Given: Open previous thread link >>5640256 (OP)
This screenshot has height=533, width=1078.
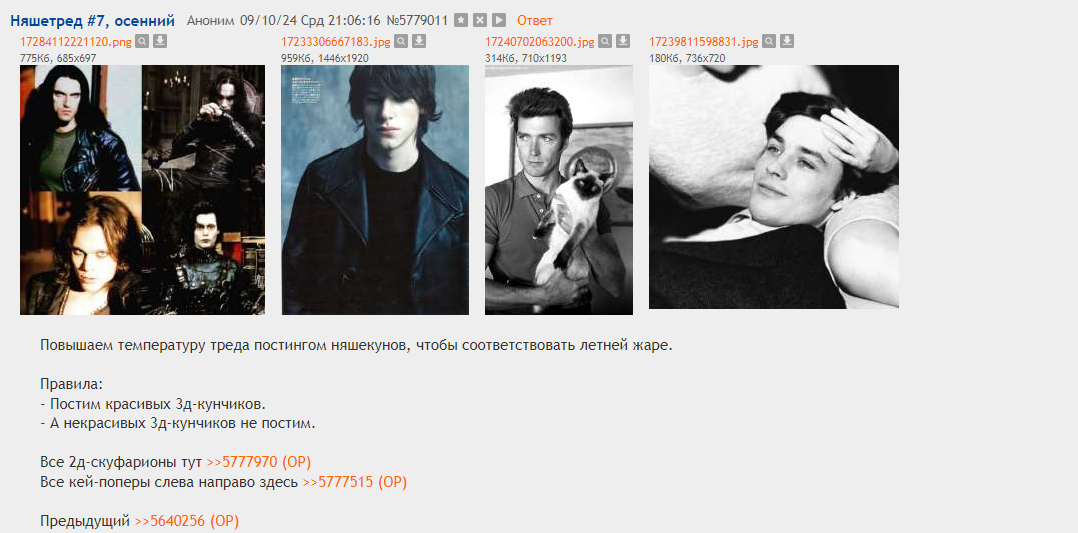Looking at the screenshot, I should point(186,521).
